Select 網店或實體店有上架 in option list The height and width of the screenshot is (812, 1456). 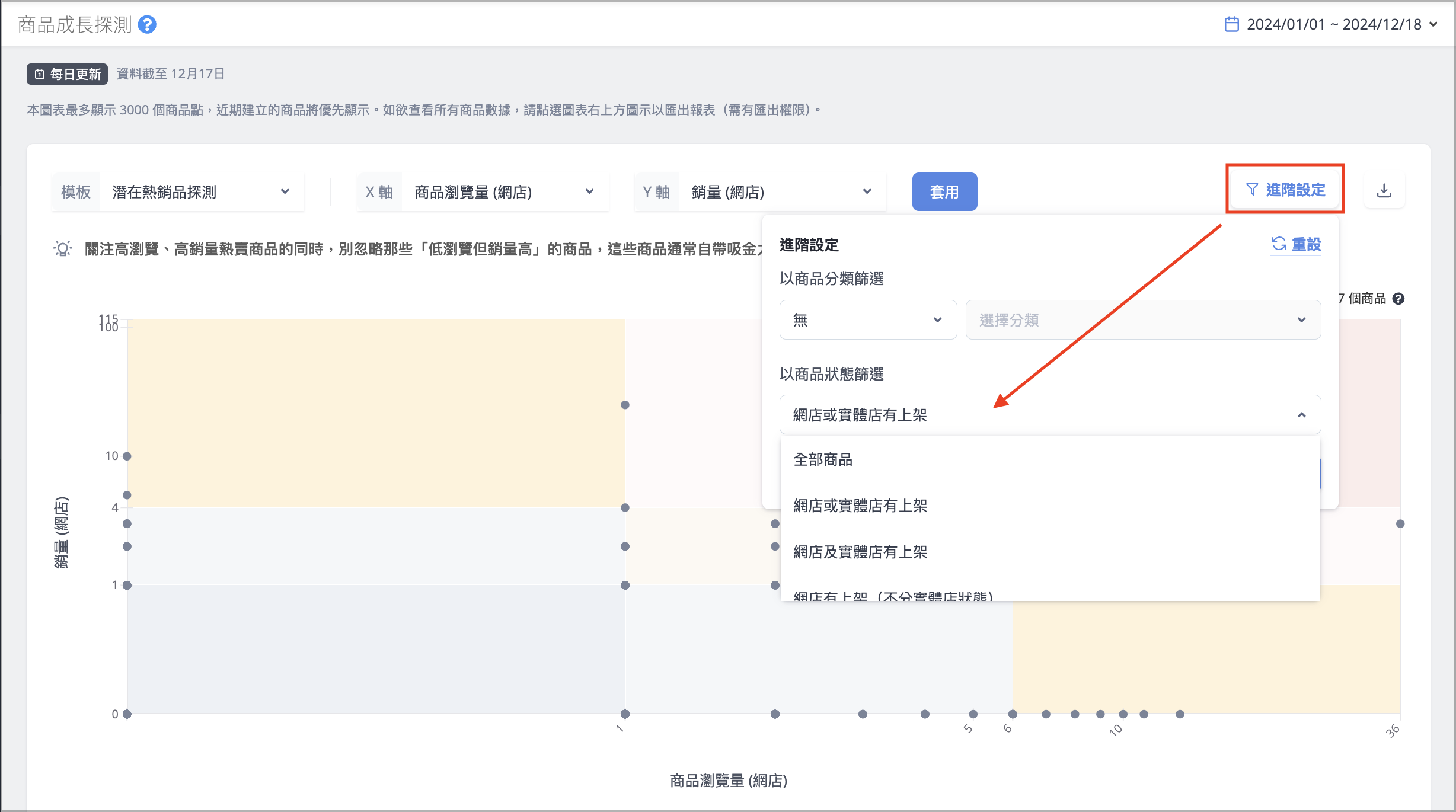pos(1050,506)
